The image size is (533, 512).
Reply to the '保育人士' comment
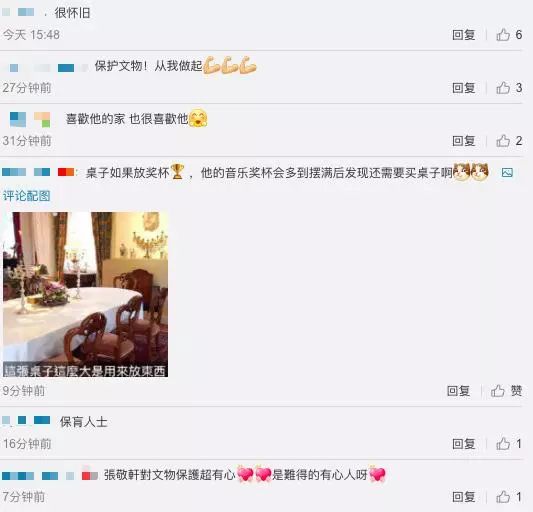point(463,444)
